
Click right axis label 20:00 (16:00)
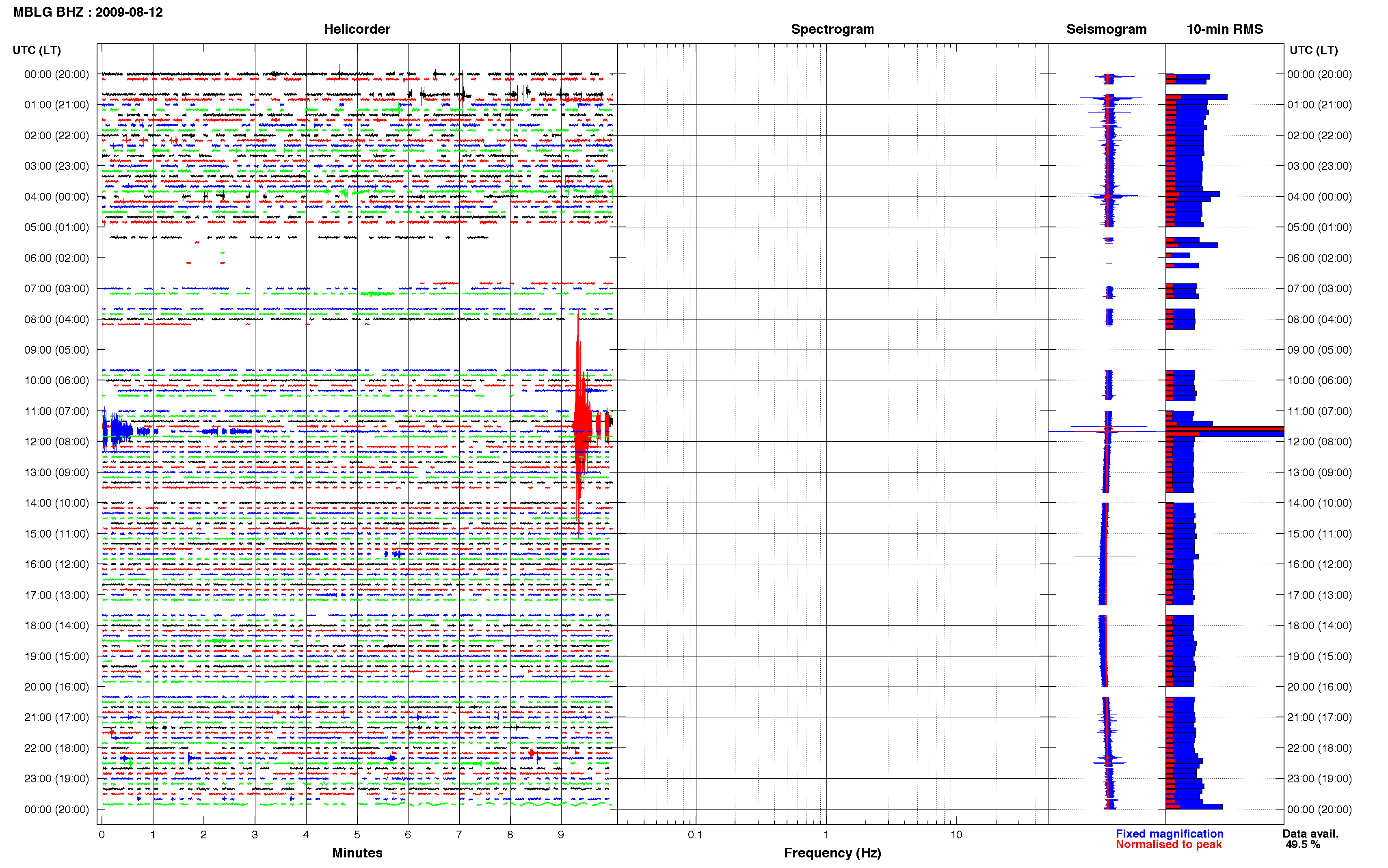(x=1319, y=687)
